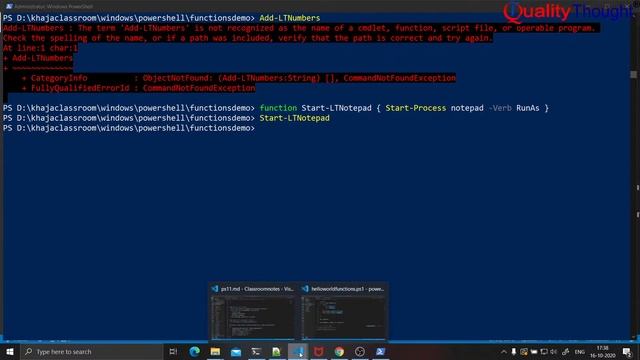Open the red shield app icon
The height and width of the screenshot is (360, 640).
(x=319, y=351)
